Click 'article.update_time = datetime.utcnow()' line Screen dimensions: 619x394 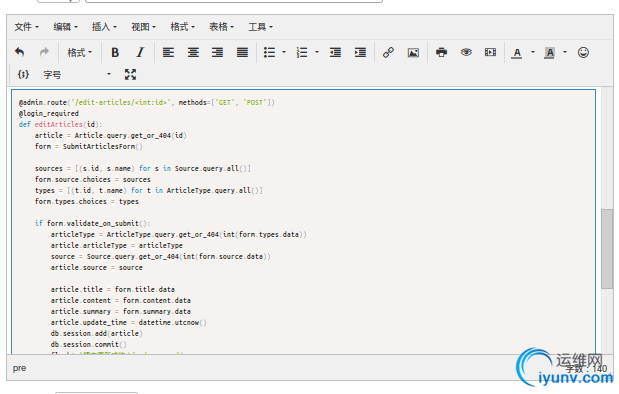tap(129, 323)
